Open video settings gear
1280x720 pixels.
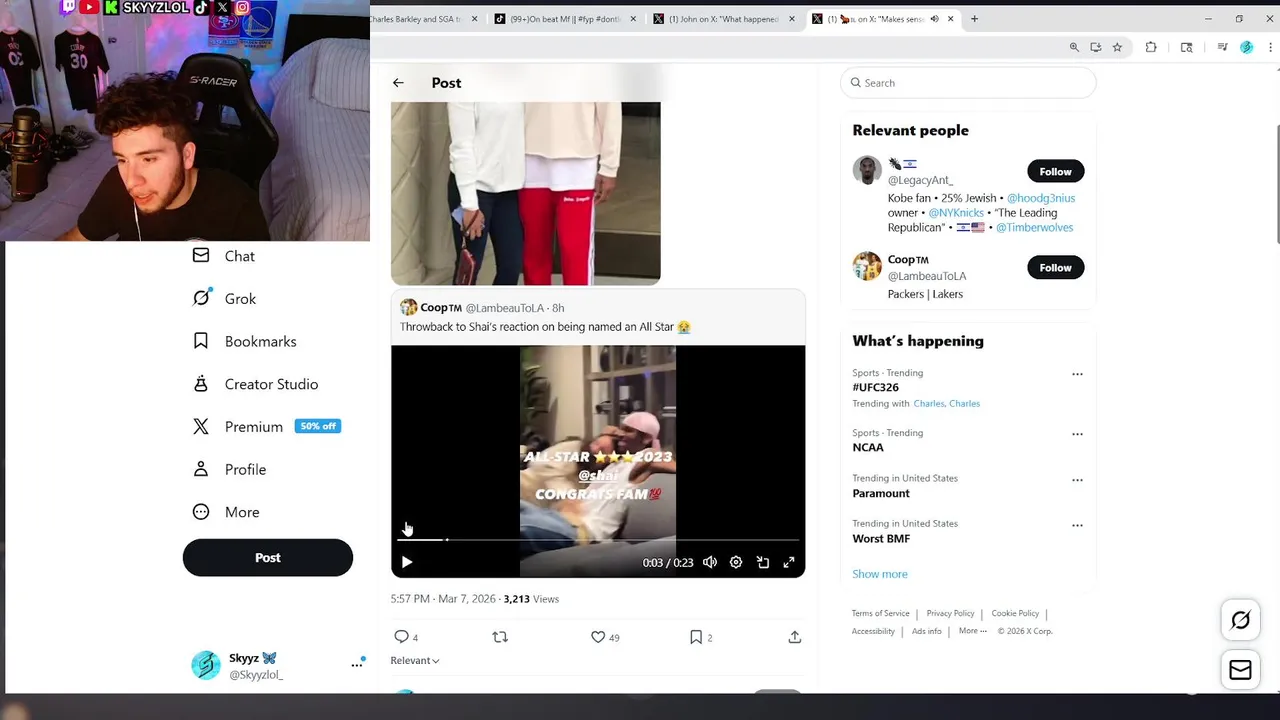736,563
